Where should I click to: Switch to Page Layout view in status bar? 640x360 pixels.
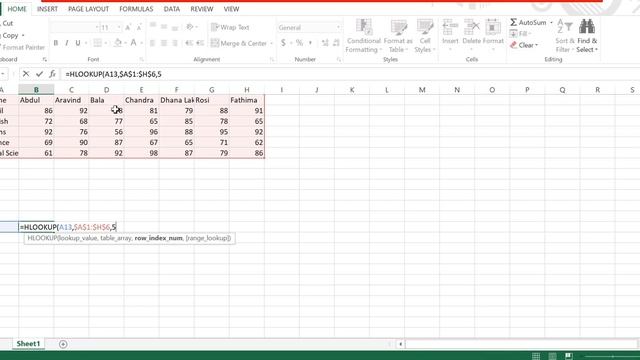tap(552, 356)
